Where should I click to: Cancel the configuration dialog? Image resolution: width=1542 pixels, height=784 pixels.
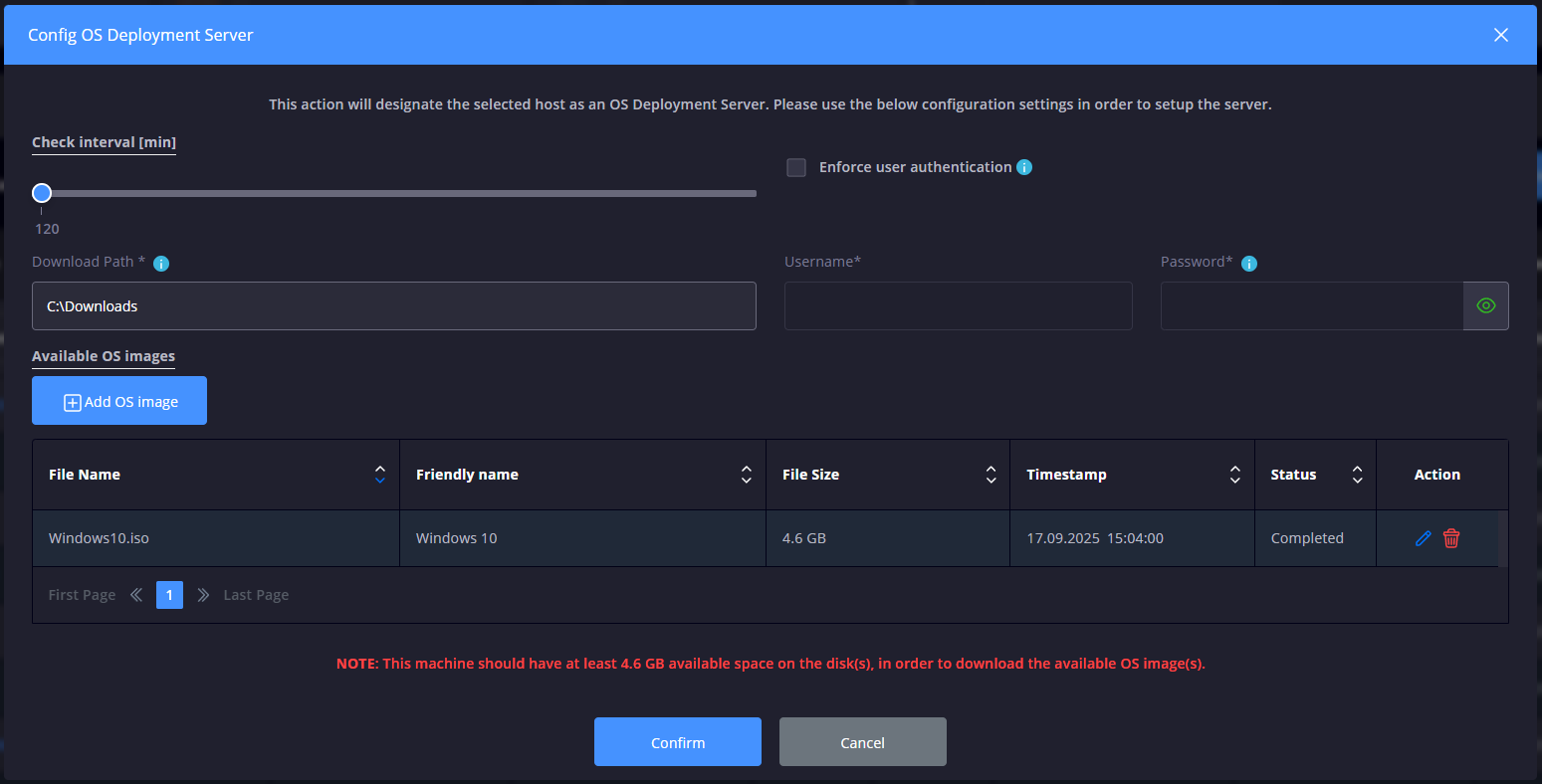pyautogui.click(x=862, y=741)
